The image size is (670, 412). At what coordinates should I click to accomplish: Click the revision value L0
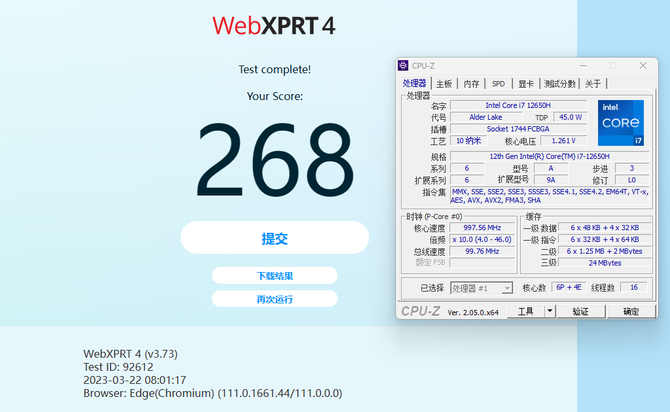pyautogui.click(x=632, y=180)
